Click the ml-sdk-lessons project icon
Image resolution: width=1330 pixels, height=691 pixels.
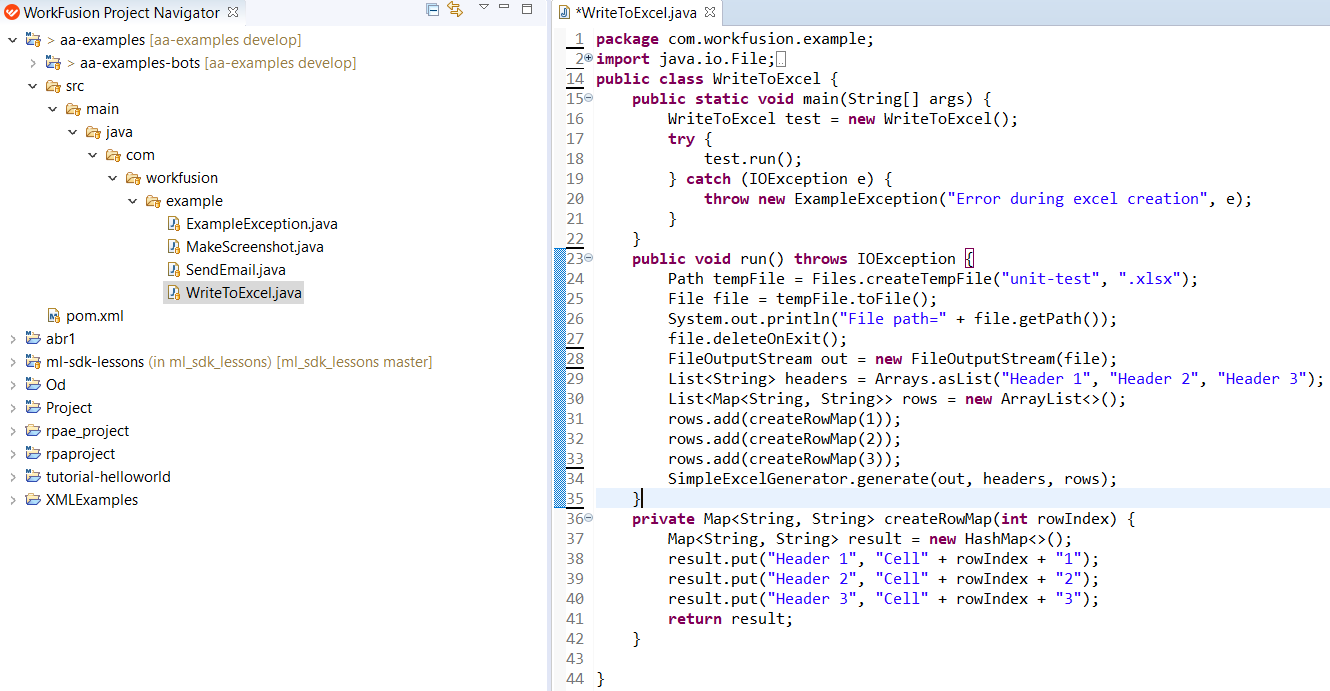point(33,362)
